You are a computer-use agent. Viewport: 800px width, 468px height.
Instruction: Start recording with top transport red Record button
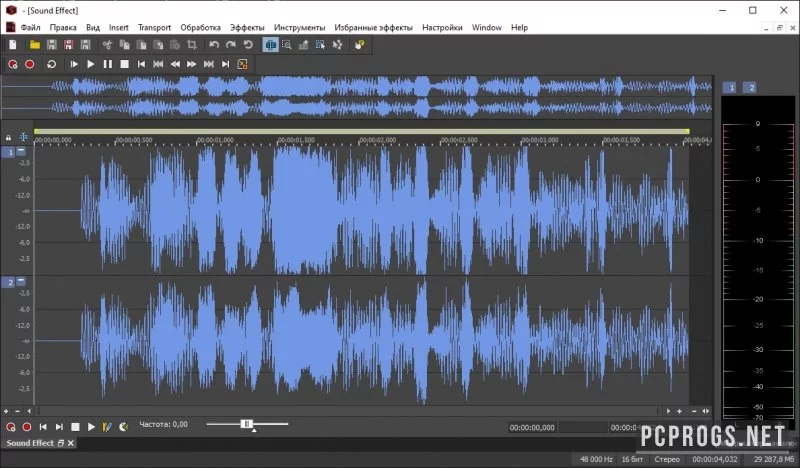(x=30, y=64)
